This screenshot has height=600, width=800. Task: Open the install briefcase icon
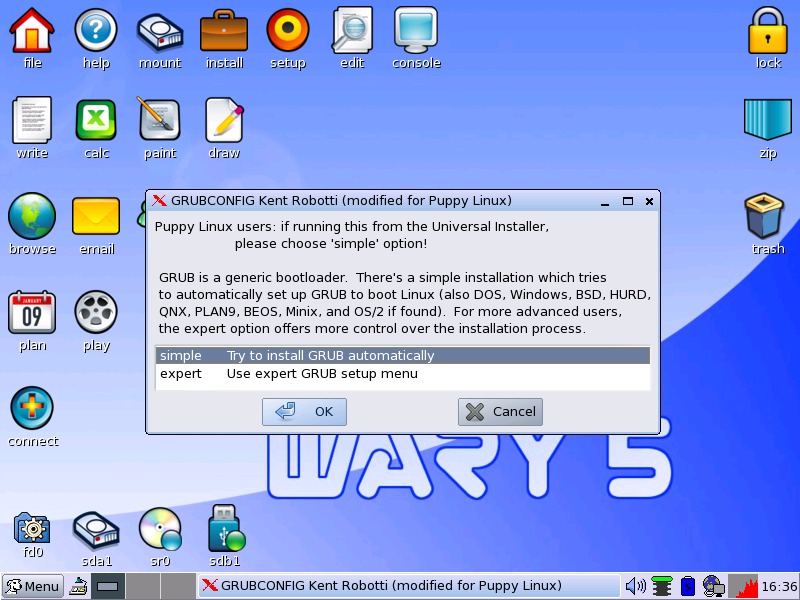224,32
